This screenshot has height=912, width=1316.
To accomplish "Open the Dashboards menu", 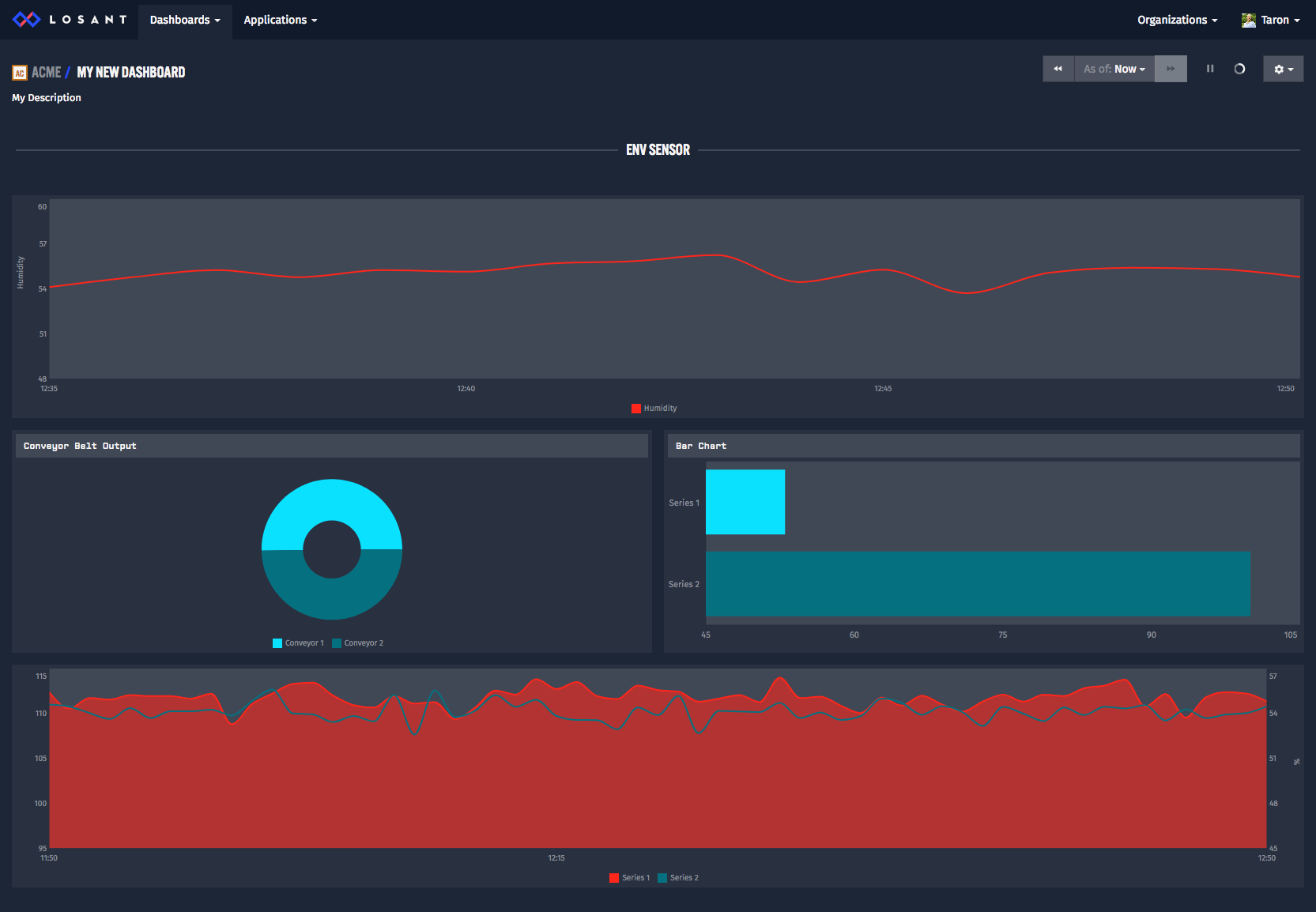I will click(185, 20).
